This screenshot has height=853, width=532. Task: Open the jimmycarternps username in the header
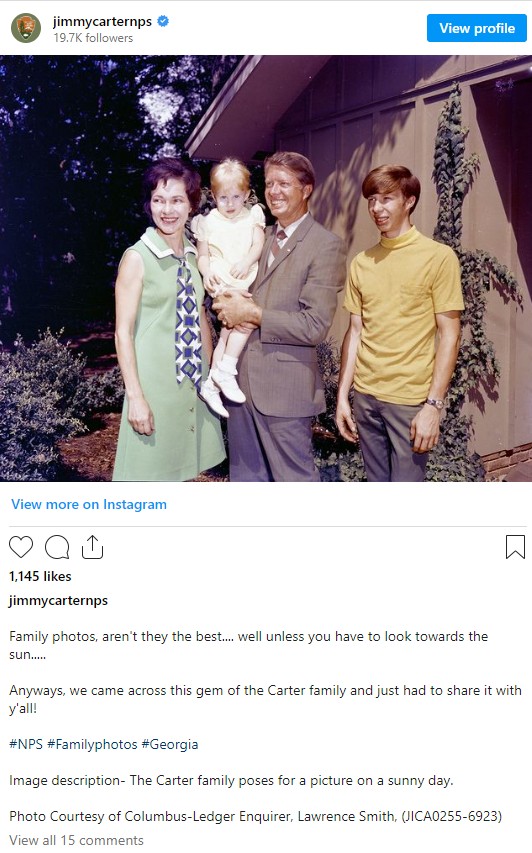pyautogui.click(x=102, y=21)
